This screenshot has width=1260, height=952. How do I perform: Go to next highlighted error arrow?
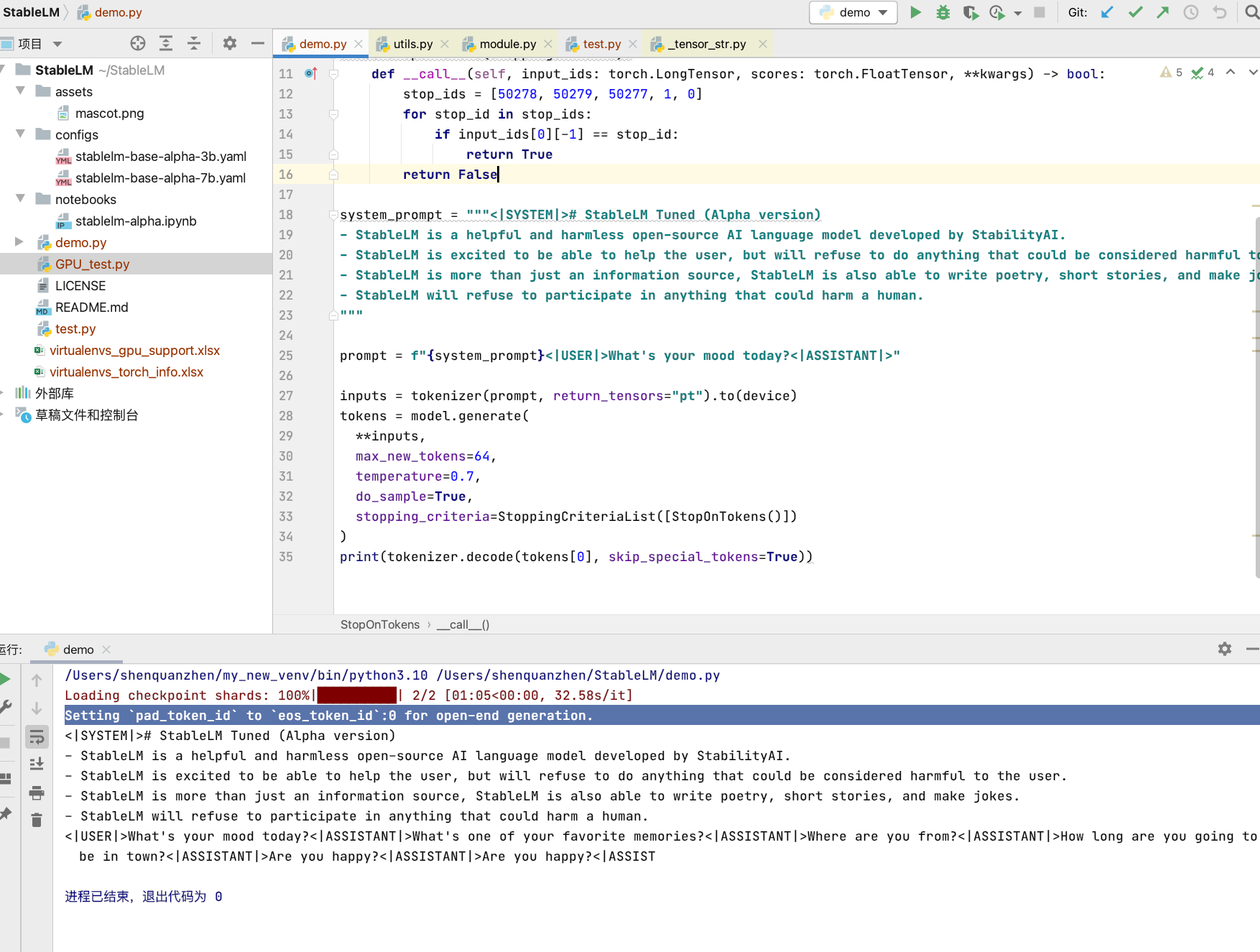click(x=1253, y=72)
